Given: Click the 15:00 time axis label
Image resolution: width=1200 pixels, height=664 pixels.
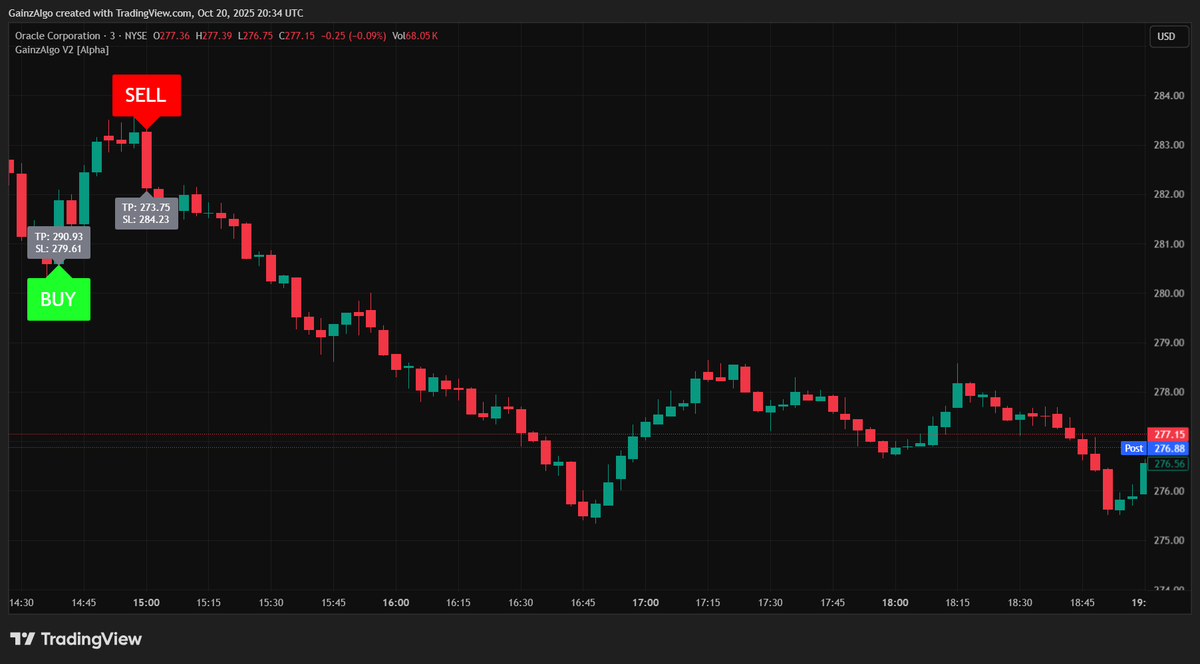Looking at the screenshot, I should (x=146, y=603).
